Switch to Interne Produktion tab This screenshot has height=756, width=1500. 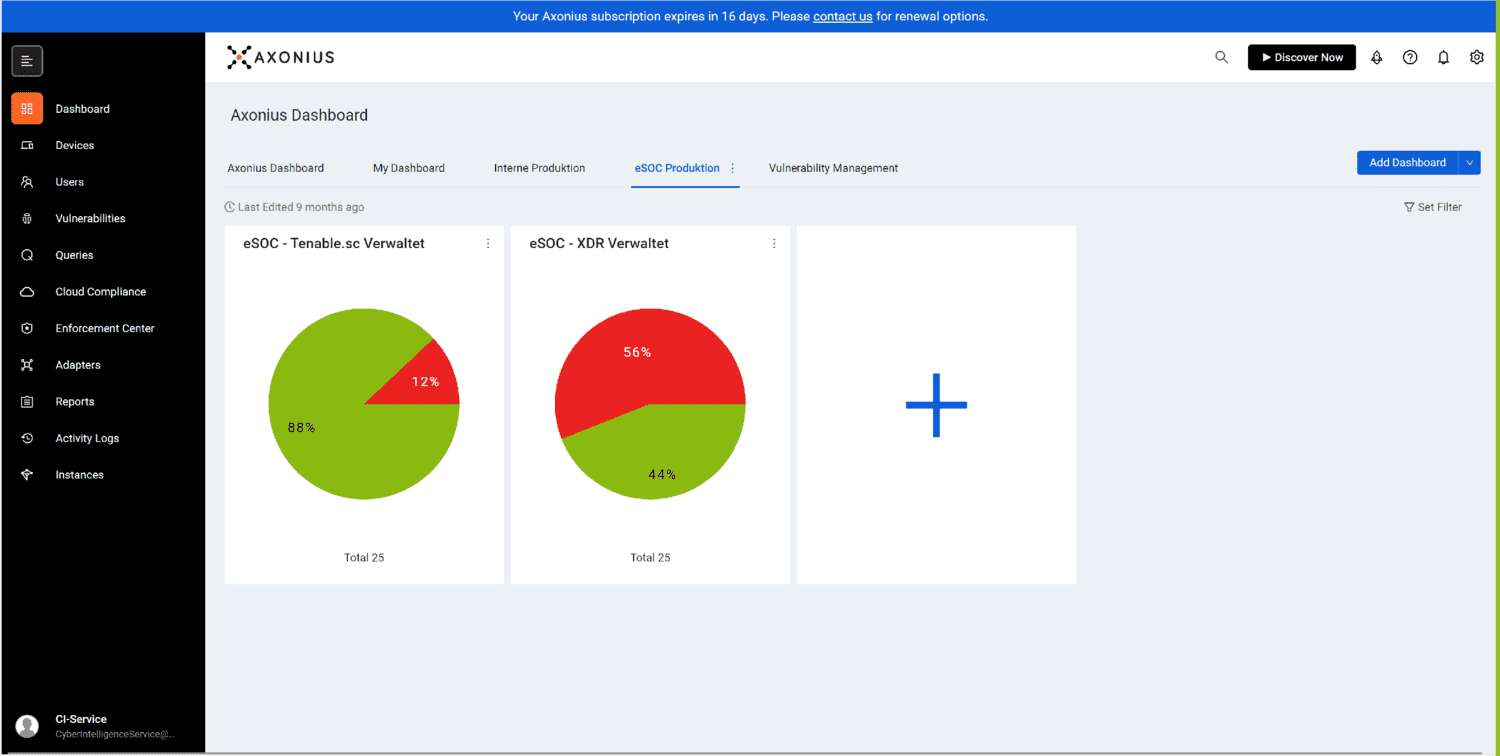coord(540,168)
